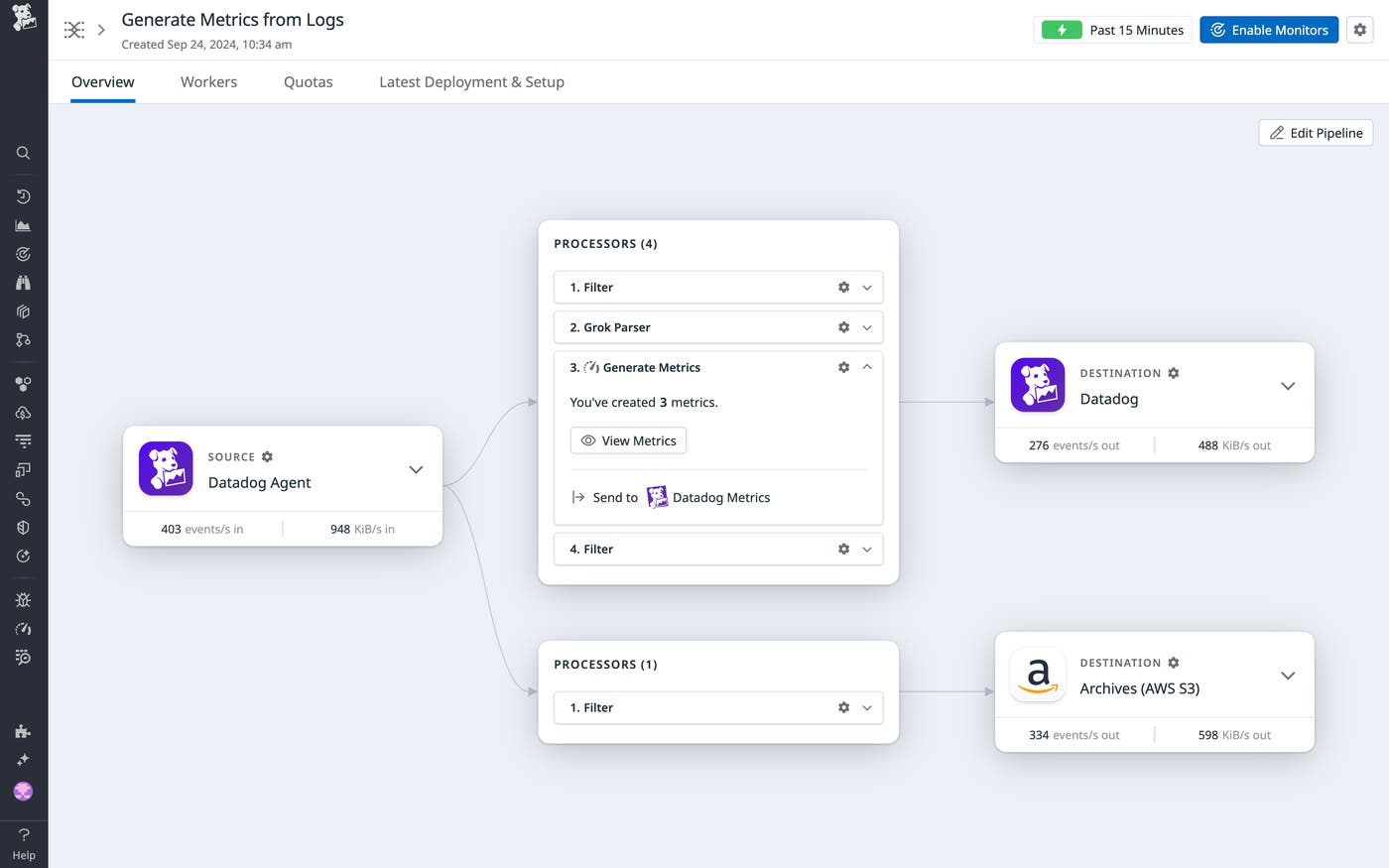Expand the Archives (AWS S3) destination card
Image resolution: width=1389 pixels, height=868 pixels.
tap(1288, 676)
